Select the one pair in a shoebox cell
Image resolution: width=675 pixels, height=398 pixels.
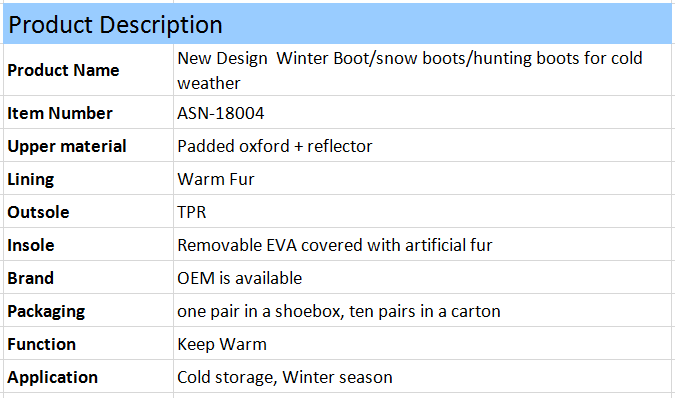tap(422, 311)
